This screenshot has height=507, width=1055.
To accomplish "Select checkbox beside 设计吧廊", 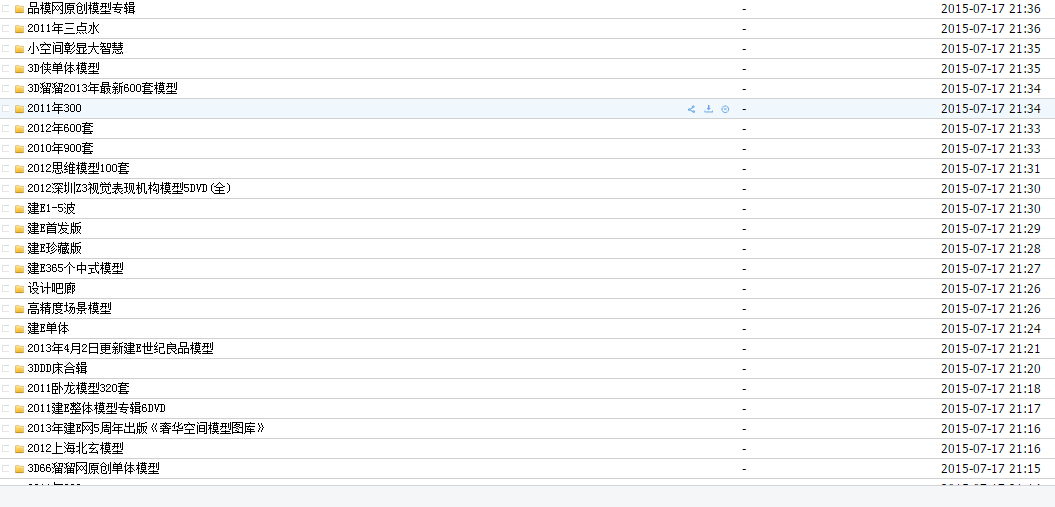I will (x=6, y=289).
